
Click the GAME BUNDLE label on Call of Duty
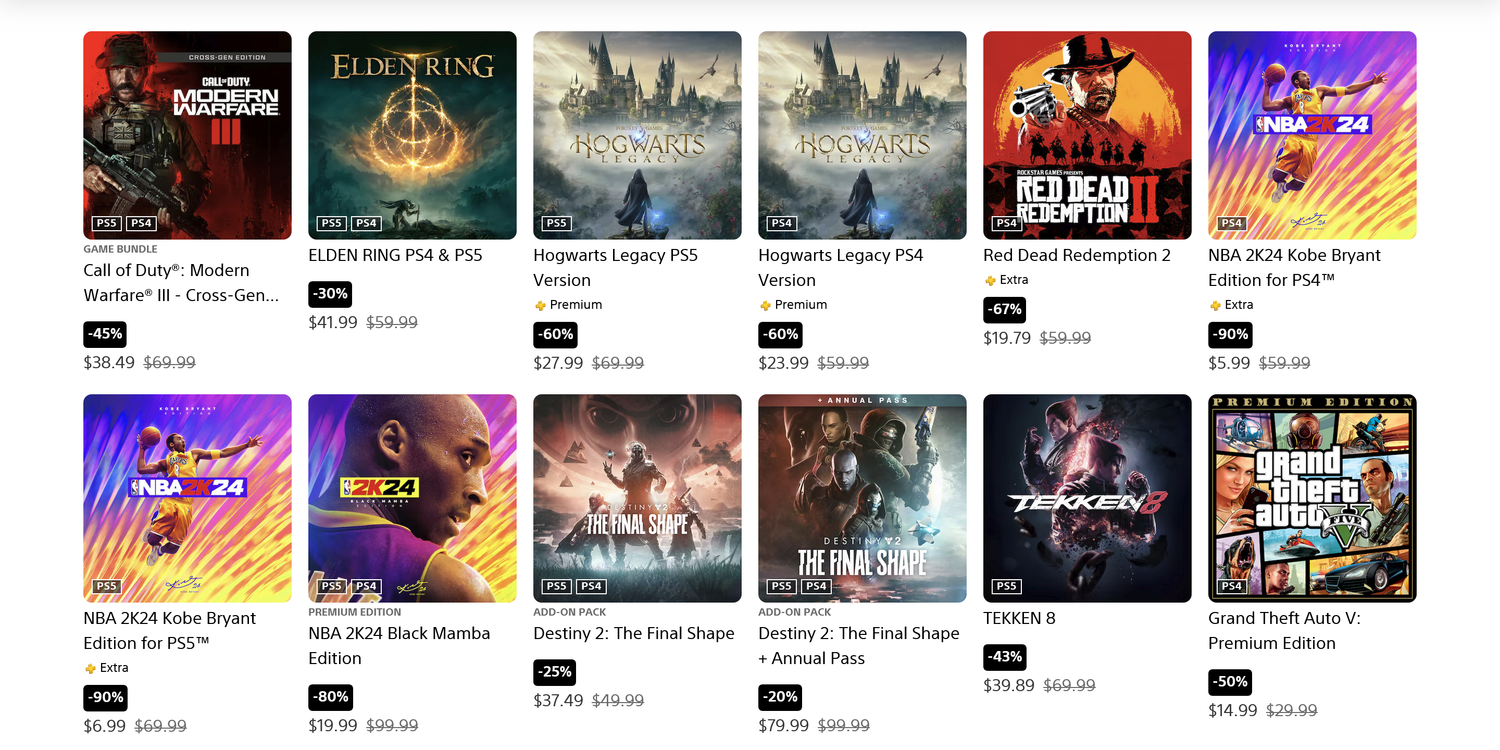tap(119, 249)
